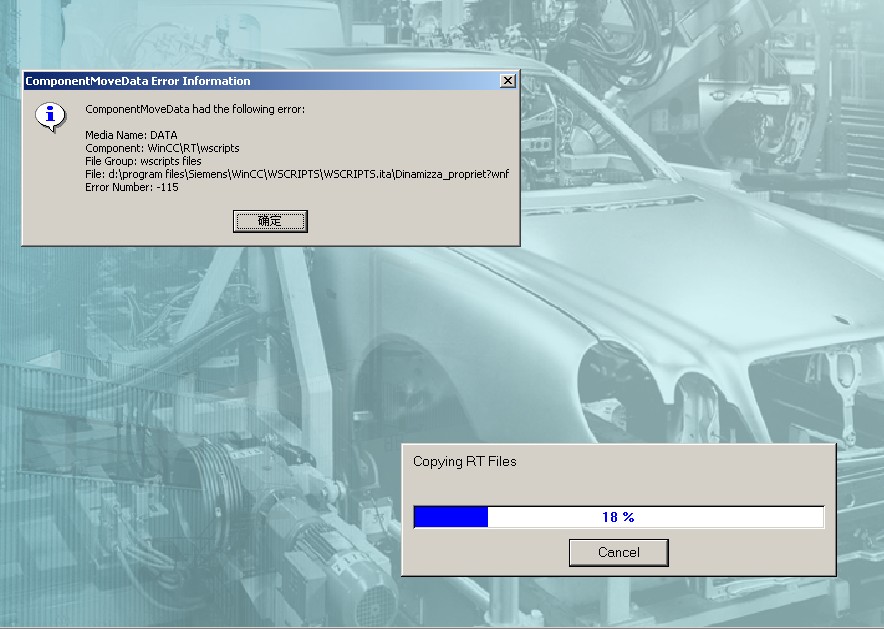Screen dimensions: 884x629
Task: Select the ComponentMoveData Error Information title bar
Action: pyautogui.click(x=271, y=81)
